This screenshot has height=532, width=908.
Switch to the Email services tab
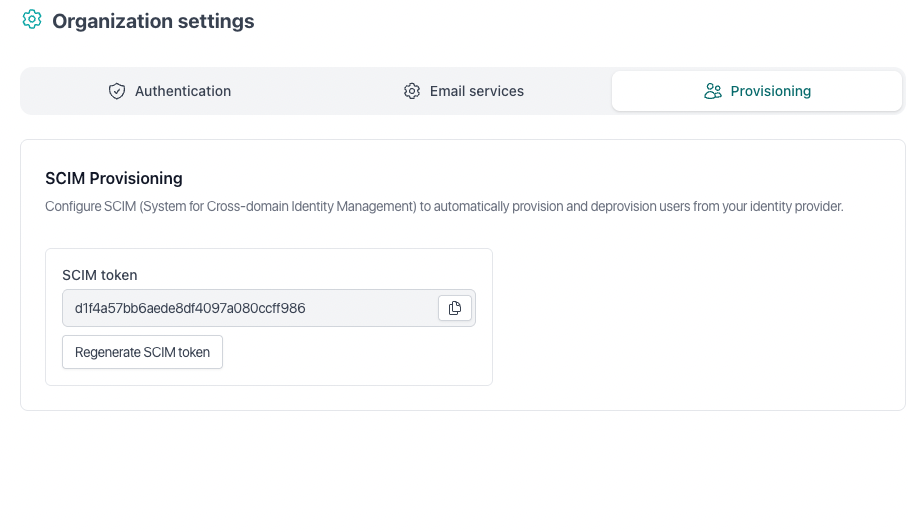[464, 91]
